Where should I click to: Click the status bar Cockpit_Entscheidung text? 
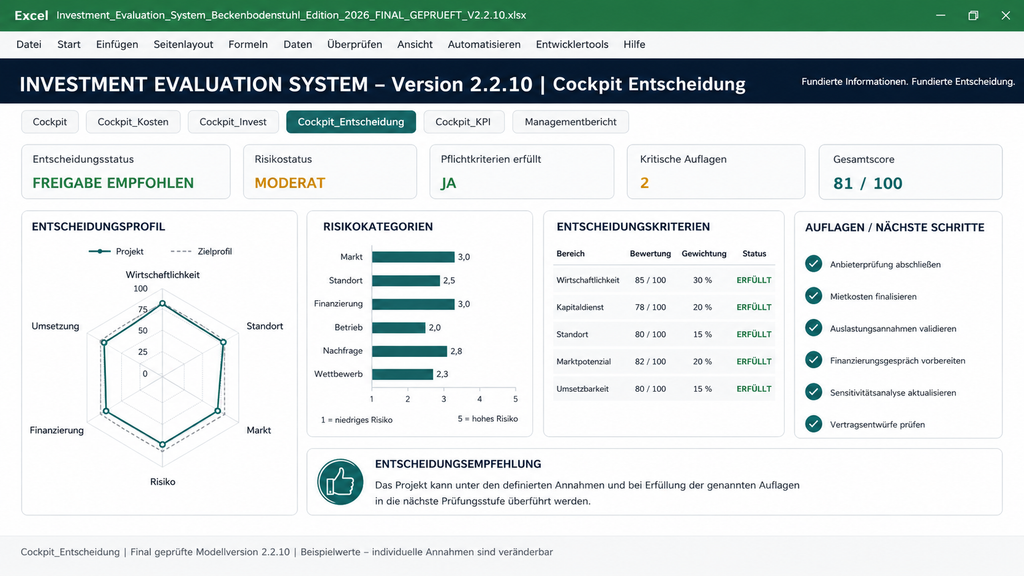point(70,552)
